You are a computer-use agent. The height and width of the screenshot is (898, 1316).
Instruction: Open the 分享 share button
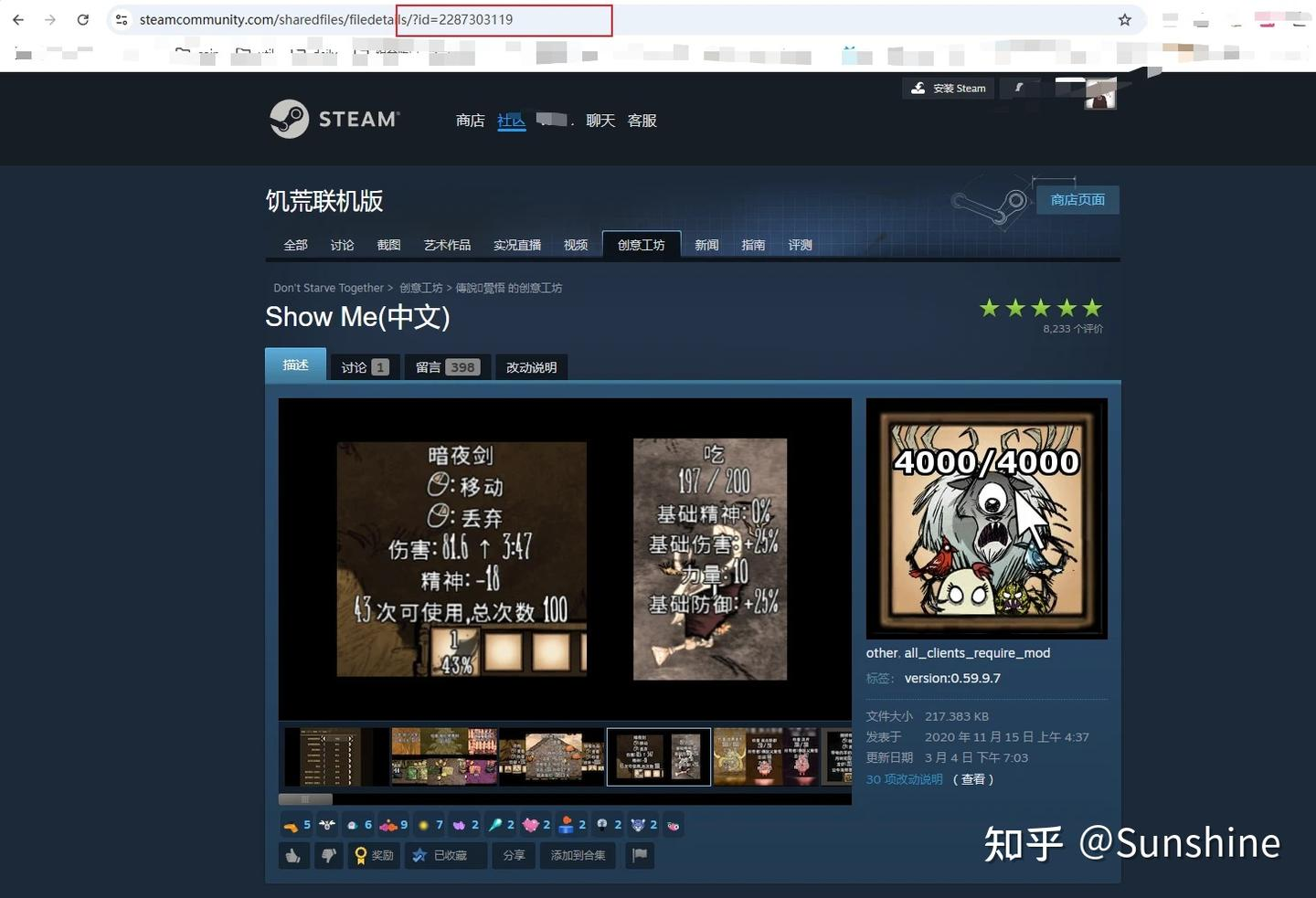click(514, 855)
